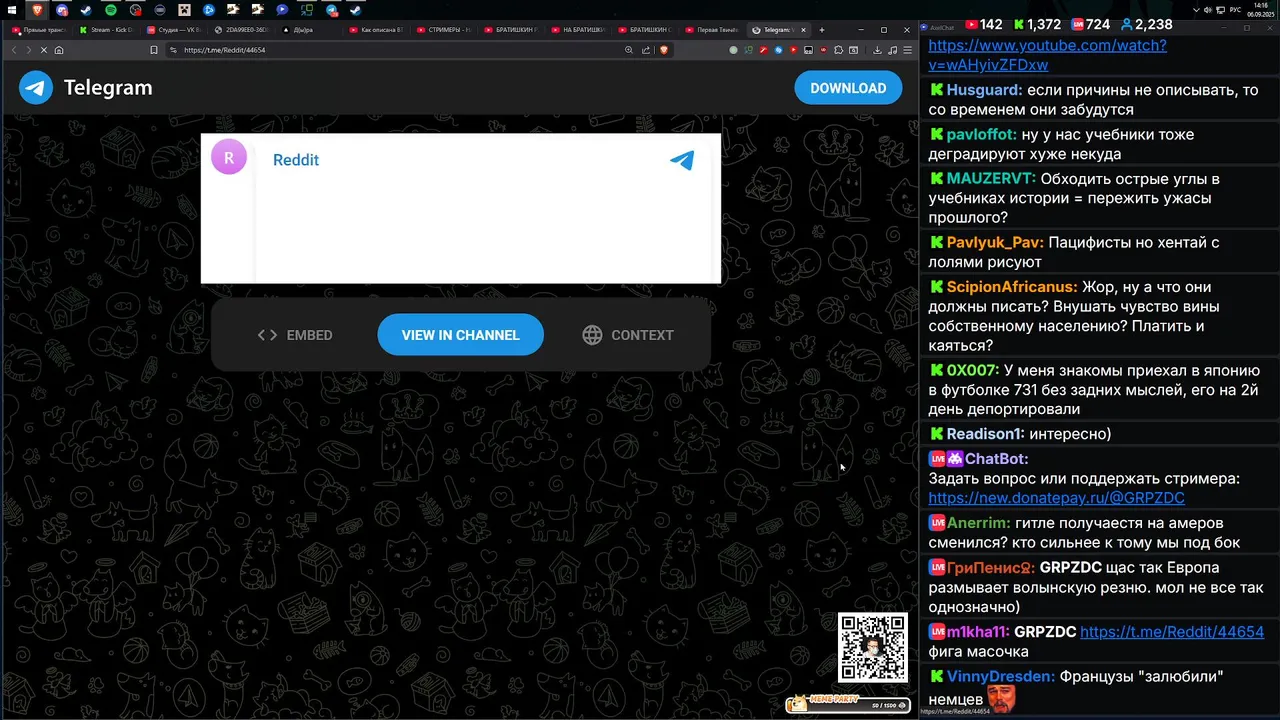Switch to the 'Д(ы)ра' tab
1280x720 pixels.
pos(307,30)
